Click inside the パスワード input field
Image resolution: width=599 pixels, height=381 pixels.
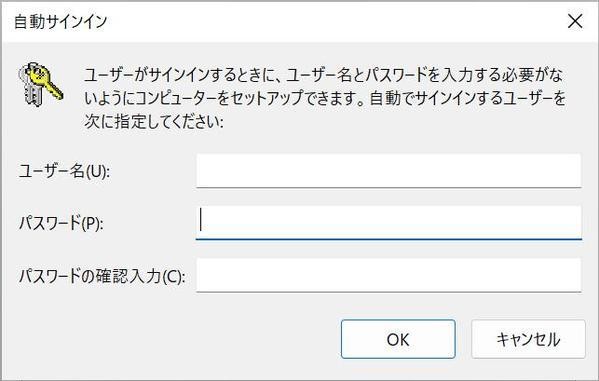tap(389, 223)
